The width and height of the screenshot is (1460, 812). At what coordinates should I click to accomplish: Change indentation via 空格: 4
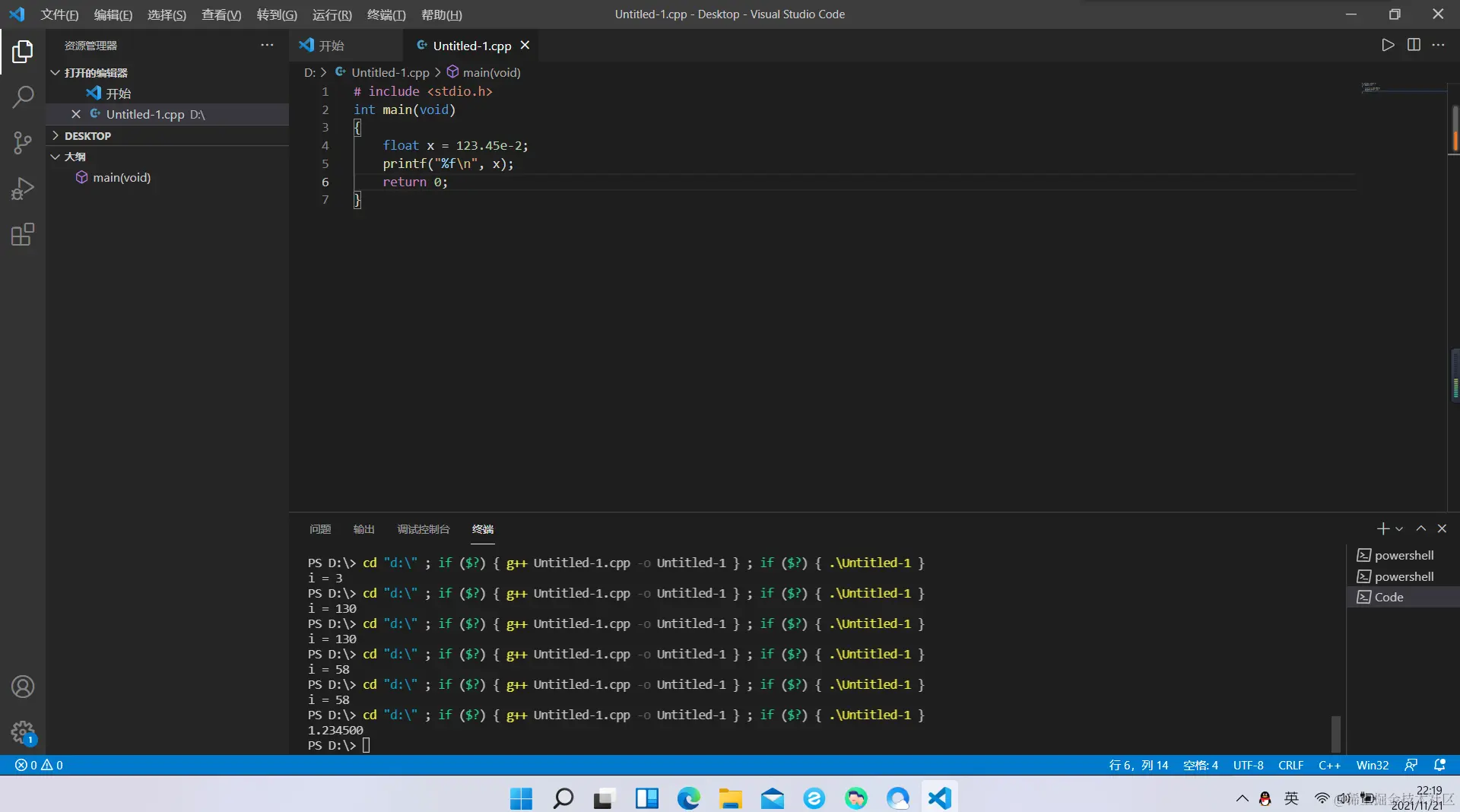coord(1201,765)
